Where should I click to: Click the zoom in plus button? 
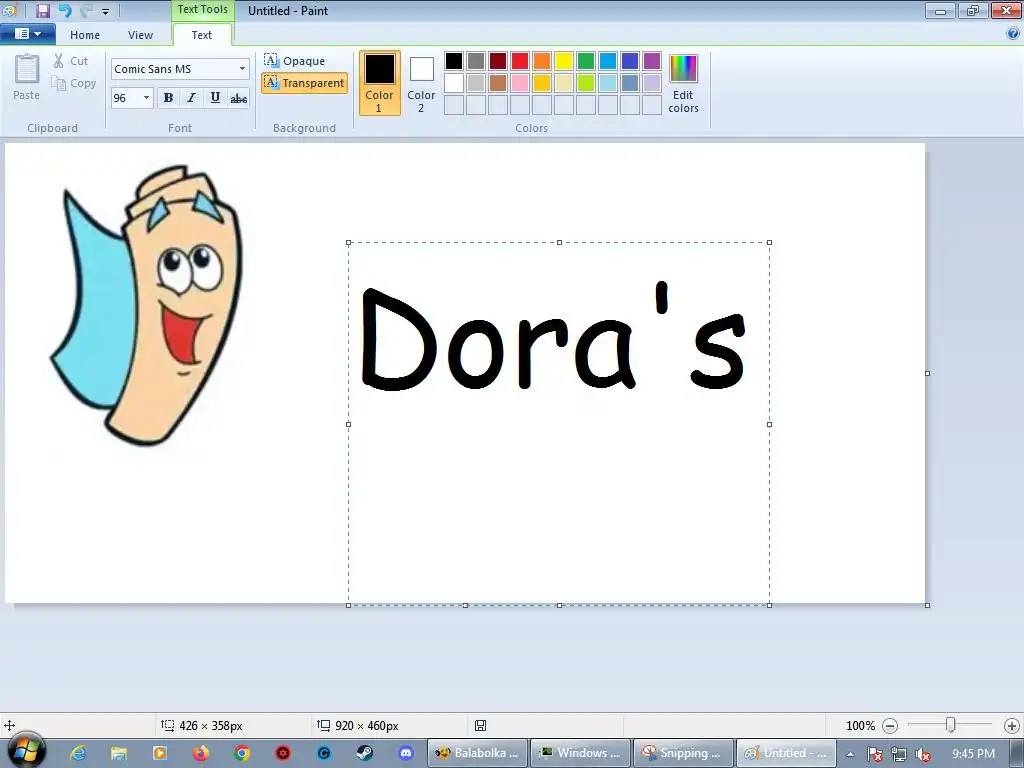tap(1012, 726)
